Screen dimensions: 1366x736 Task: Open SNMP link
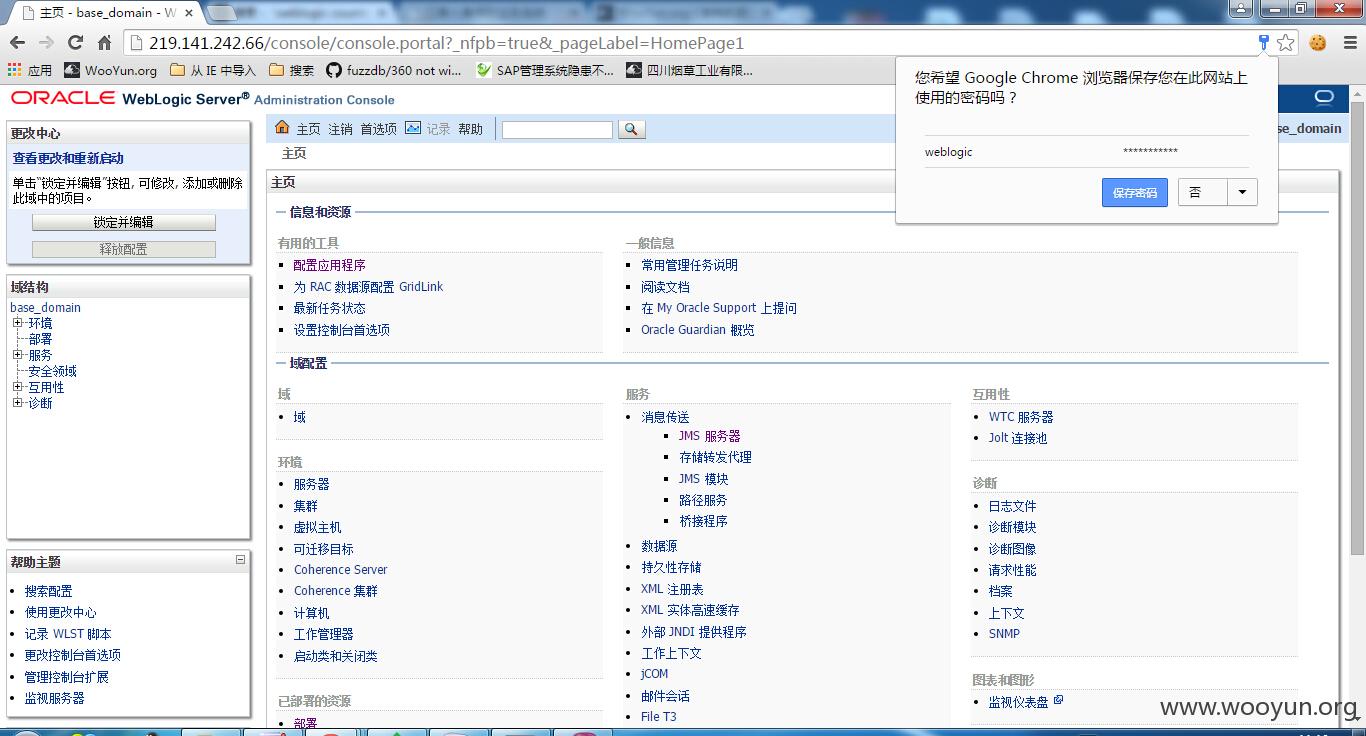1004,634
